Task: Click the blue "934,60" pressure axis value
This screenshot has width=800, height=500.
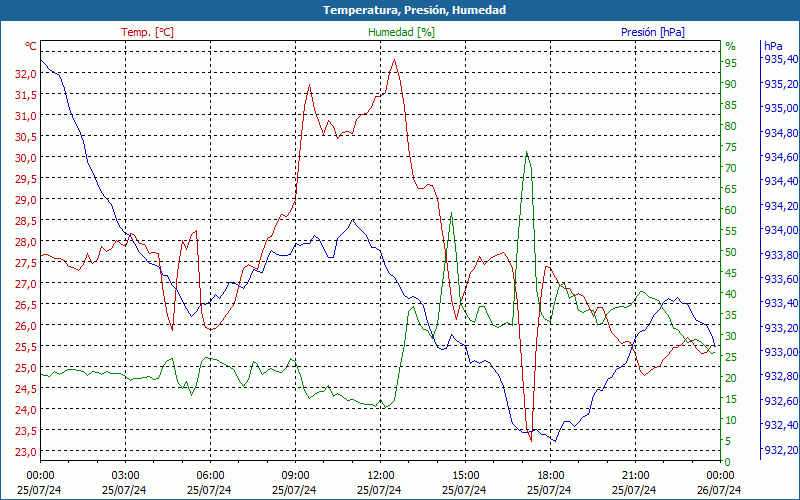Action: pos(780,157)
